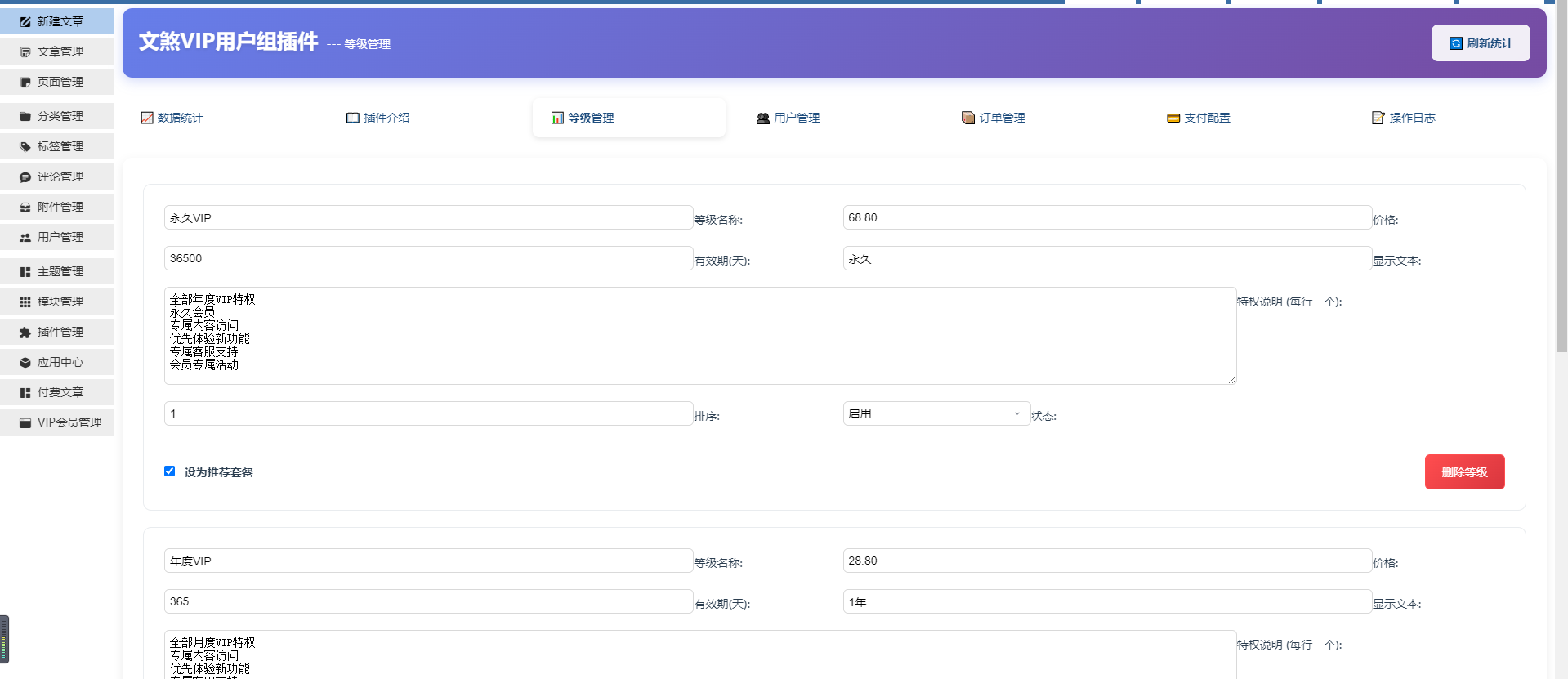Click the 永久VIP privileges description textarea
This screenshot has height=679, width=1568.
[x=699, y=335]
